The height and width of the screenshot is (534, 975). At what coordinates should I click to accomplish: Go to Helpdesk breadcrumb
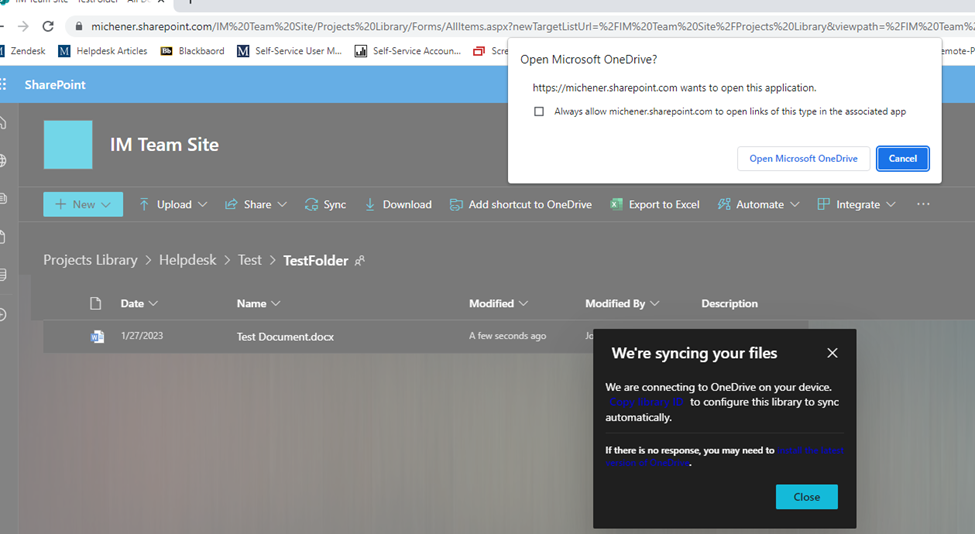(188, 260)
